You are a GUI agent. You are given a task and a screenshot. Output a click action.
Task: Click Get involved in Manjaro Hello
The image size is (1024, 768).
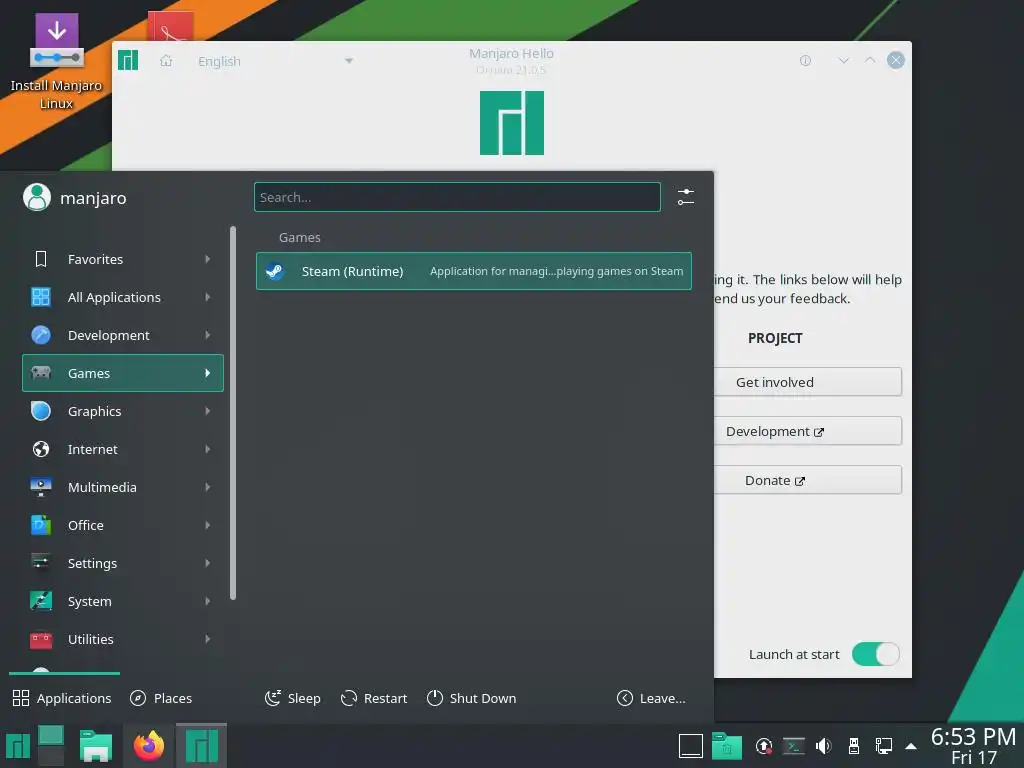coord(808,382)
